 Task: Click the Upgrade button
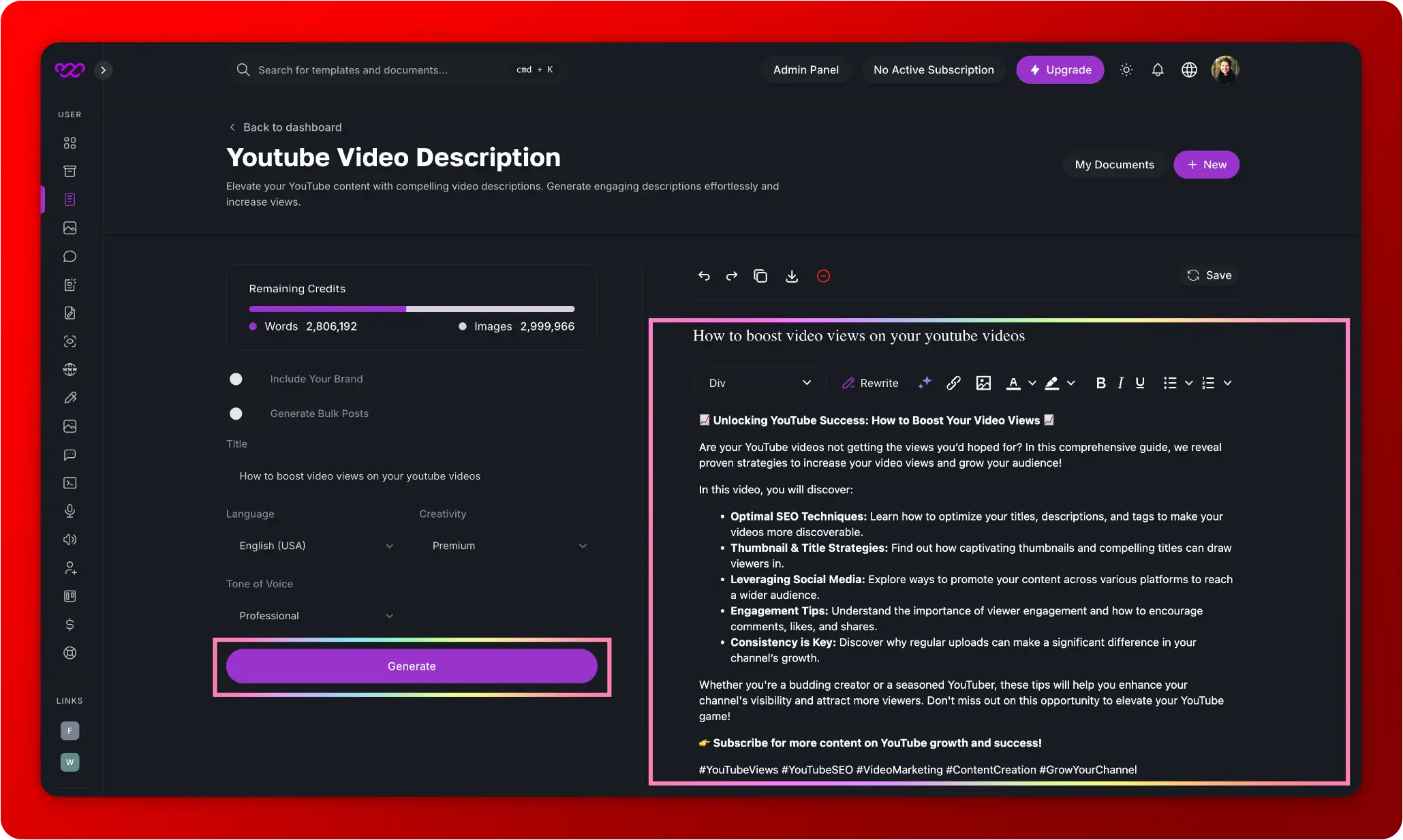(x=1060, y=69)
